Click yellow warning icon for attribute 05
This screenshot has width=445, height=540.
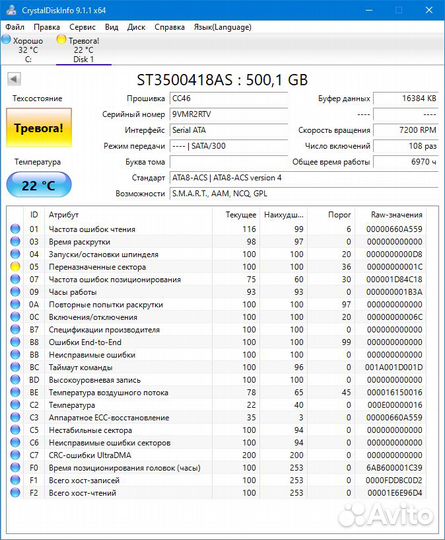click(15, 267)
